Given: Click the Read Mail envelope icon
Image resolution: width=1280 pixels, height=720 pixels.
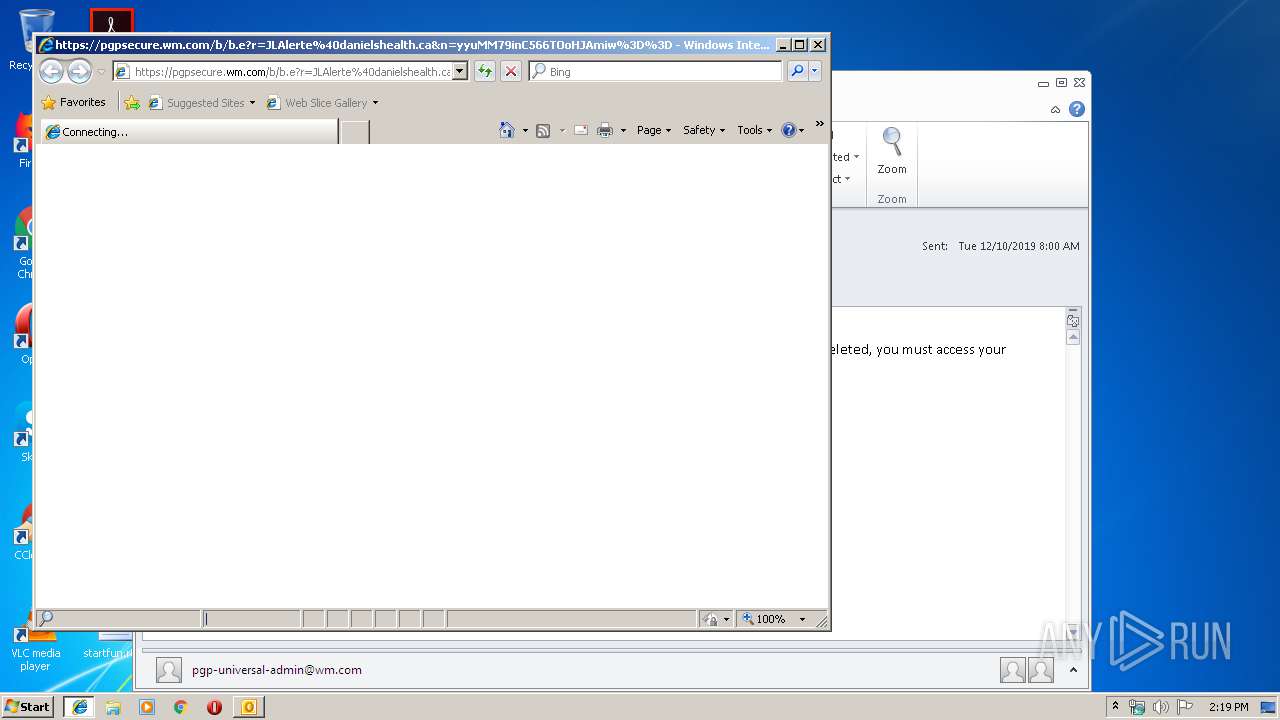Looking at the screenshot, I should click(581, 130).
